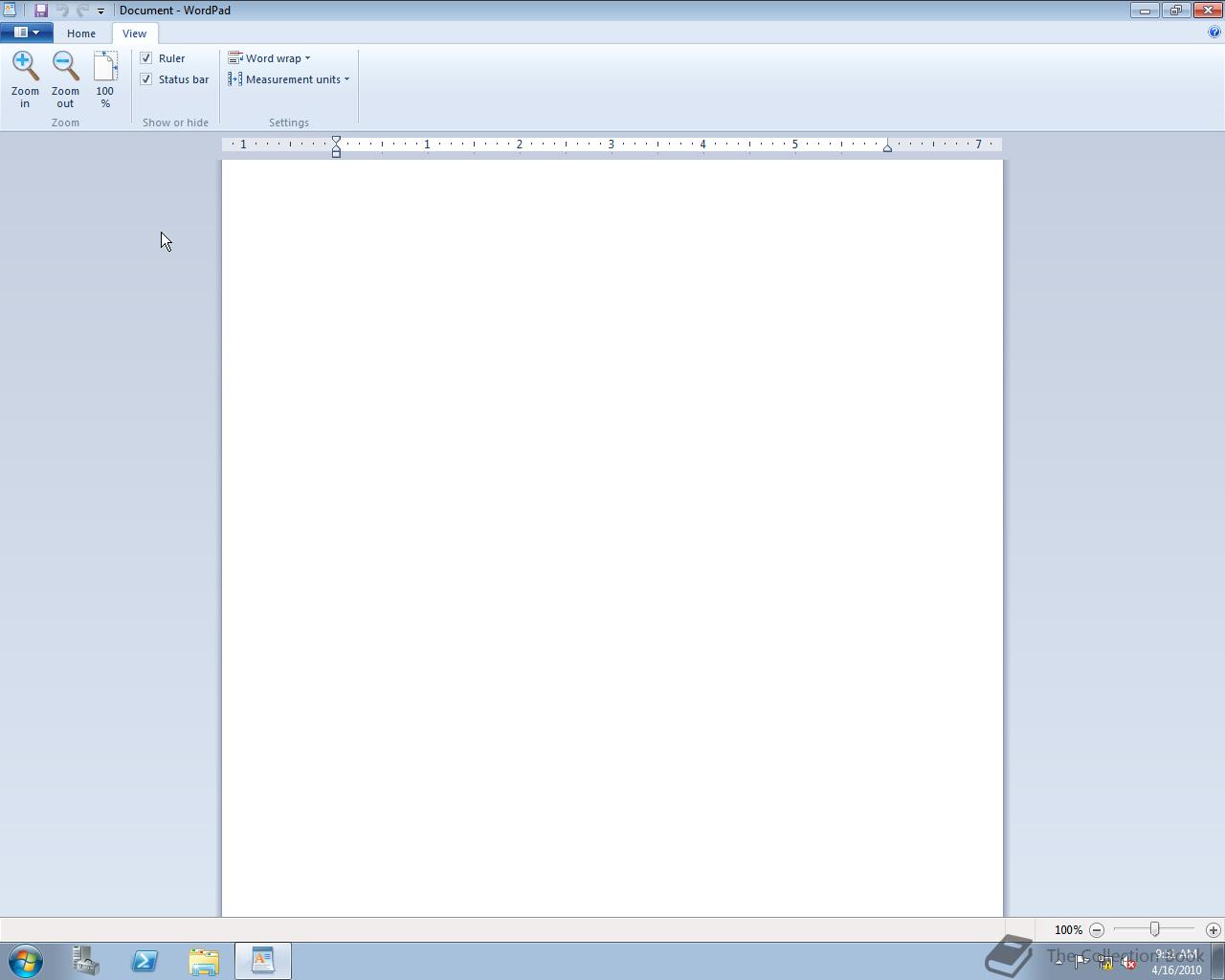This screenshot has width=1225, height=980.
Task: Minimize the WordPad window
Action: [x=1145, y=11]
